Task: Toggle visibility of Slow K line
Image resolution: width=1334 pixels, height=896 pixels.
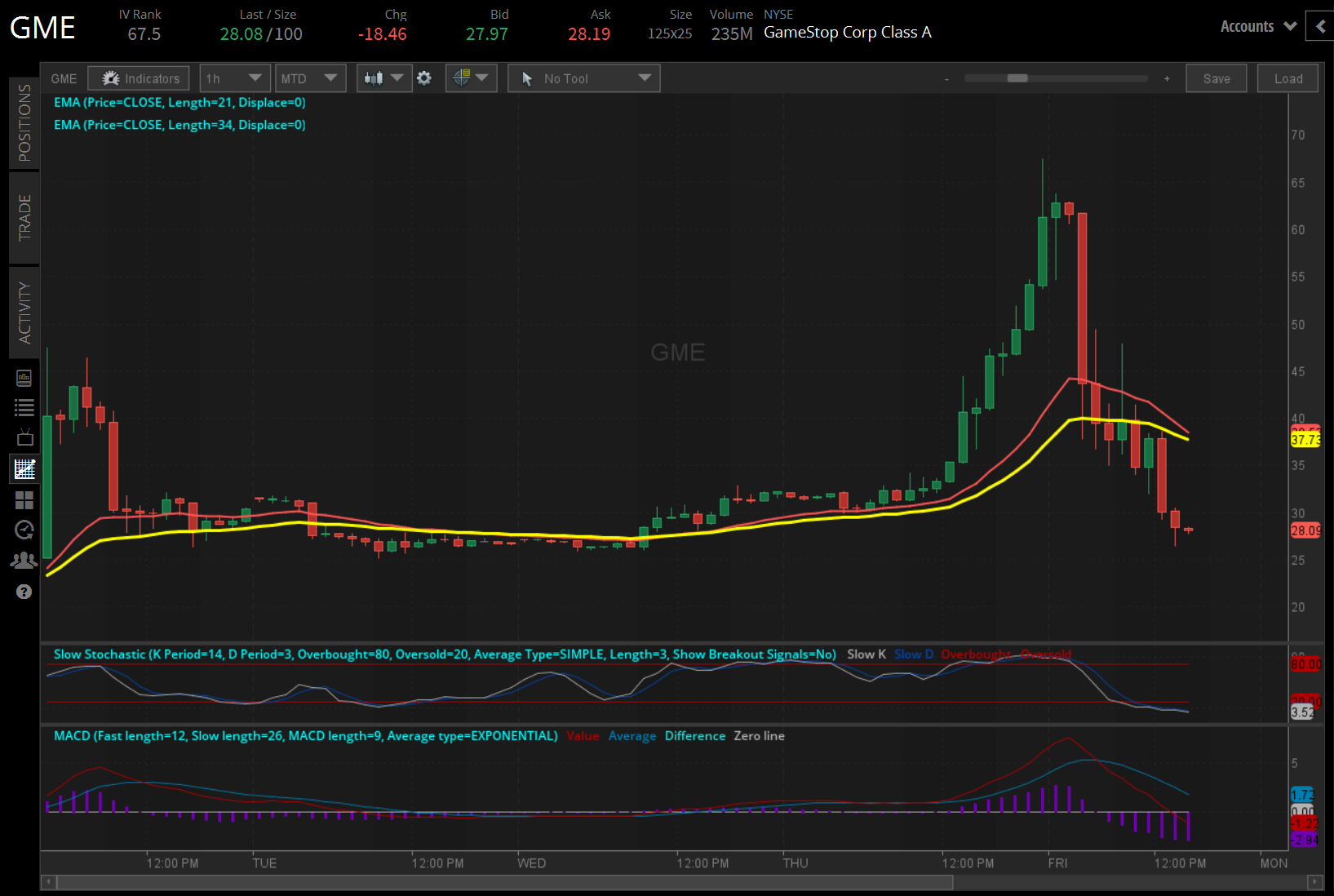Action: coord(866,654)
